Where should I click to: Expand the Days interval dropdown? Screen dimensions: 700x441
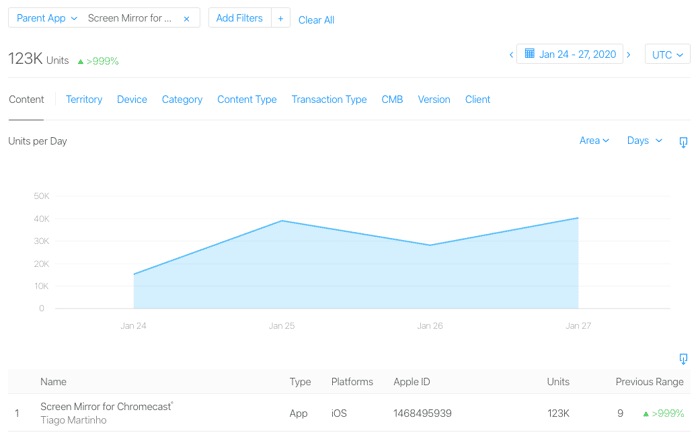[x=645, y=141]
